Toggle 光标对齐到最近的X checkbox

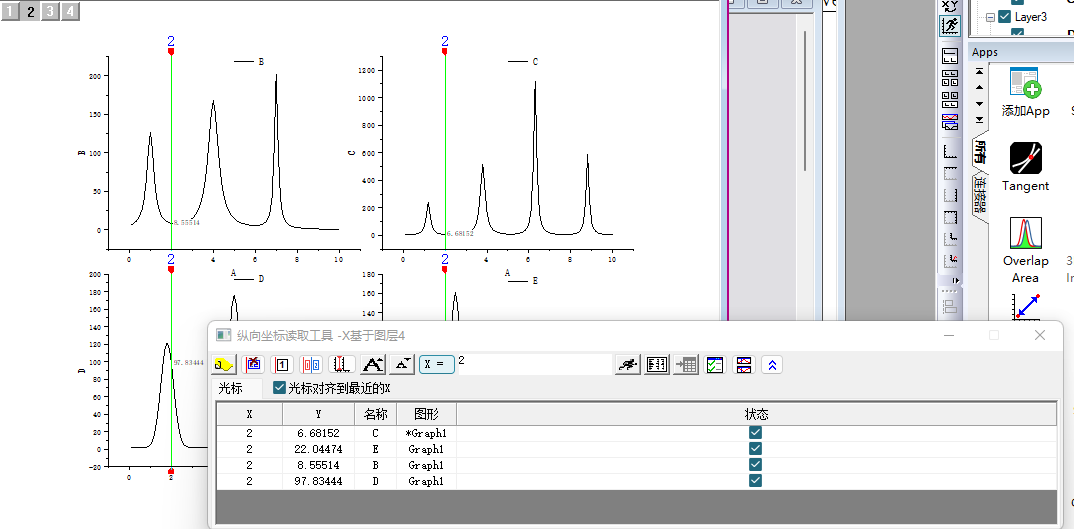(280, 388)
